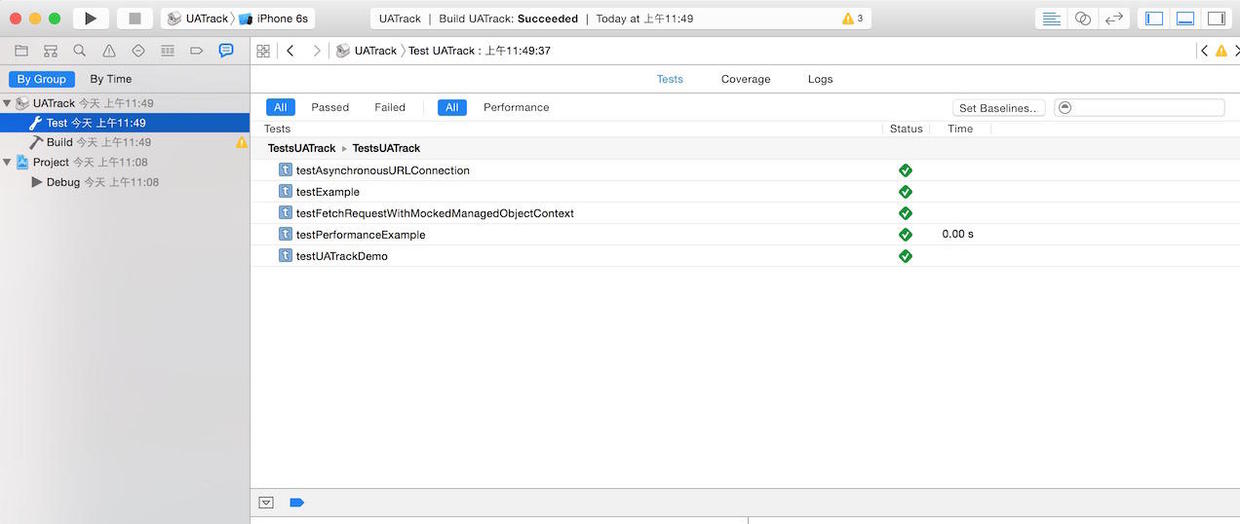Screen dimensions: 1240x524
Task: Open the Find navigator magnifier icon
Action: (x=80, y=50)
